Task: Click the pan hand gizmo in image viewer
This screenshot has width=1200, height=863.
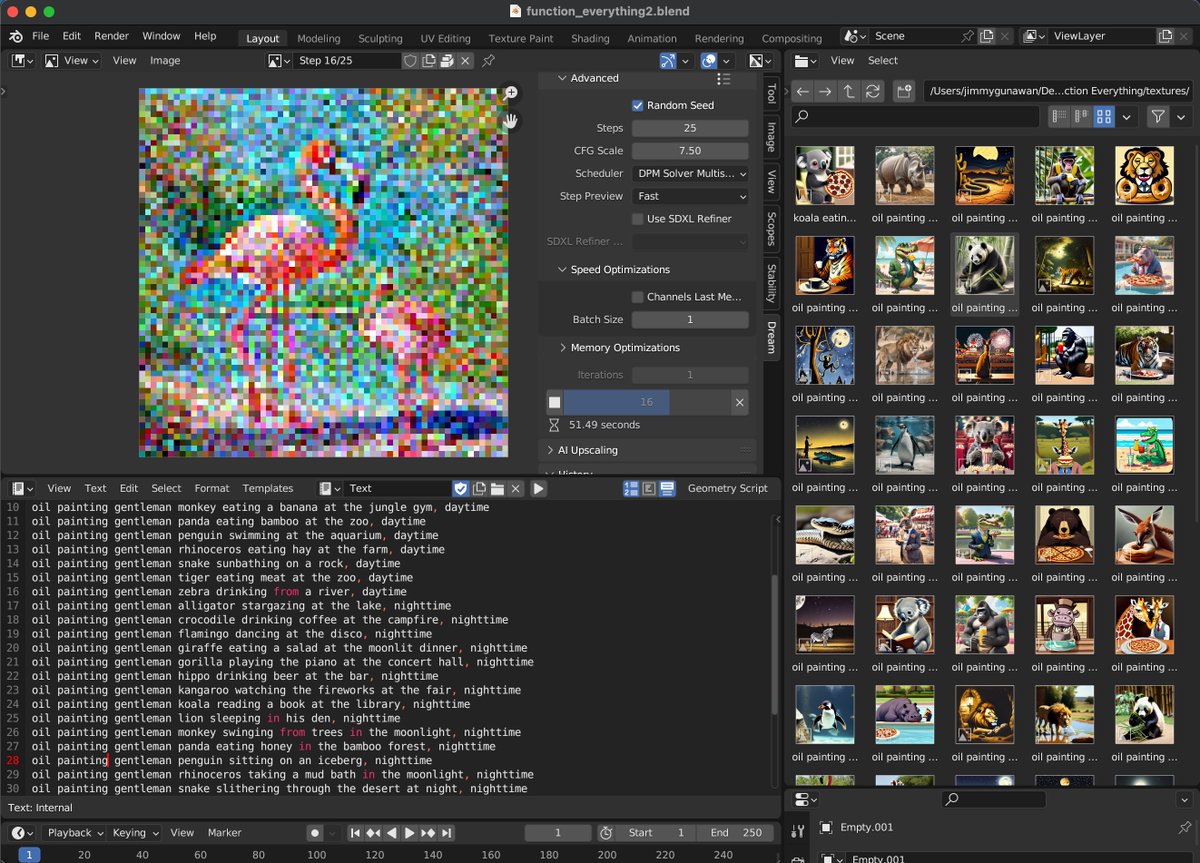Action: [511, 121]
